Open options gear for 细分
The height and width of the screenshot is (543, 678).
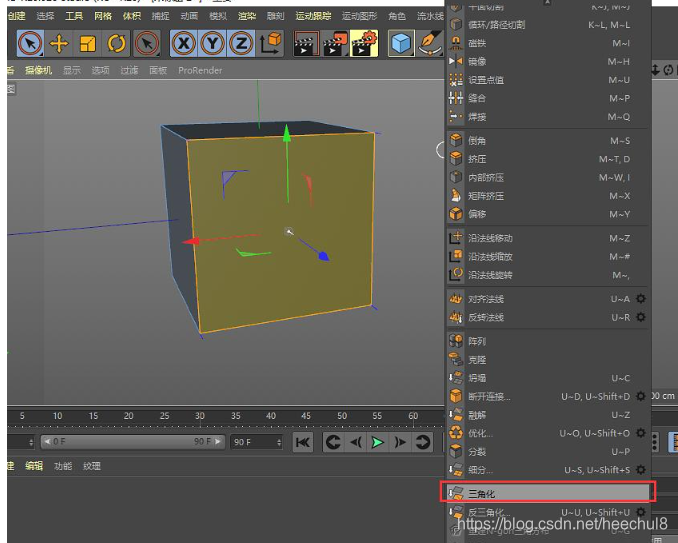coord(641,470)
